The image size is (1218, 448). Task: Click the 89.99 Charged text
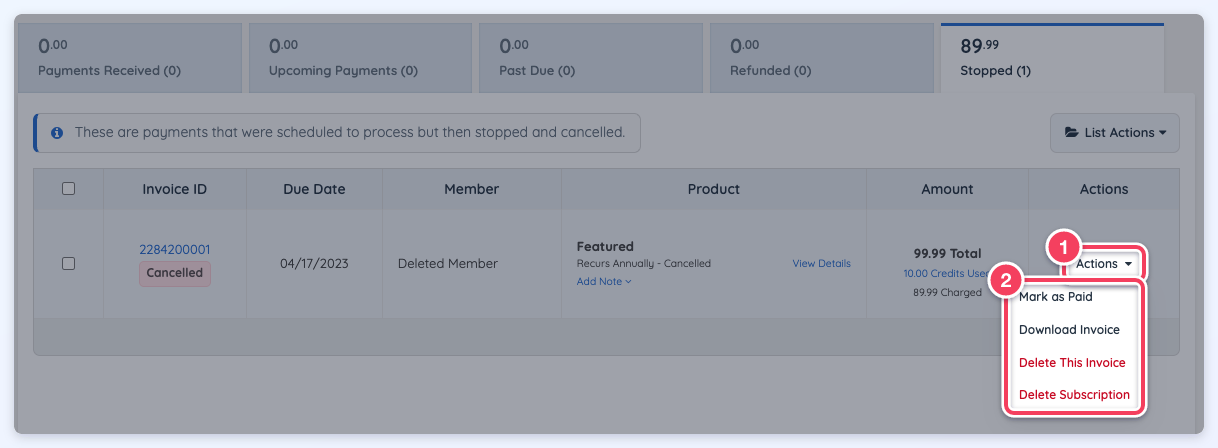(x=947, y=293)
